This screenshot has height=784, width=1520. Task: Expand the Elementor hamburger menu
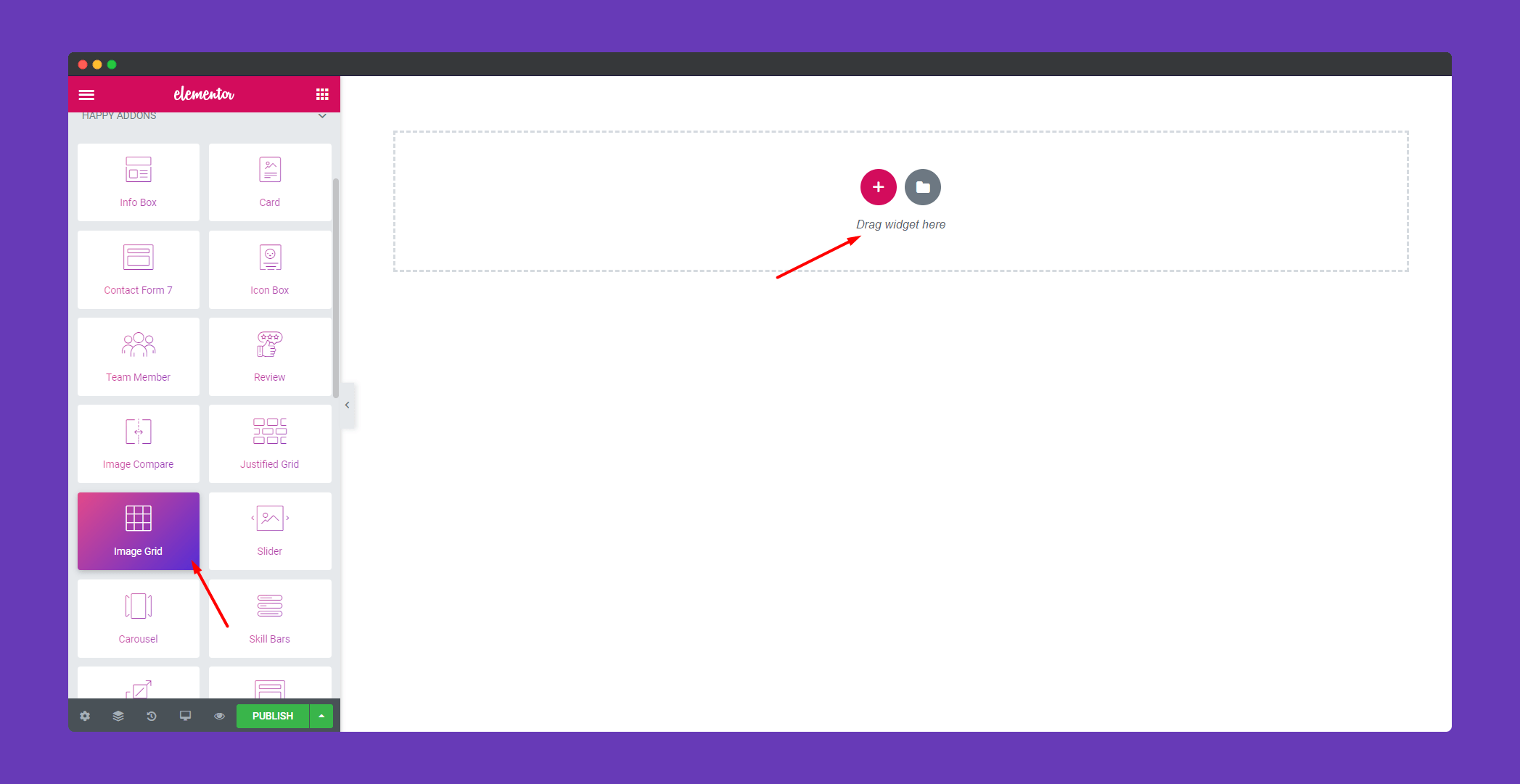tap(88, 93)
